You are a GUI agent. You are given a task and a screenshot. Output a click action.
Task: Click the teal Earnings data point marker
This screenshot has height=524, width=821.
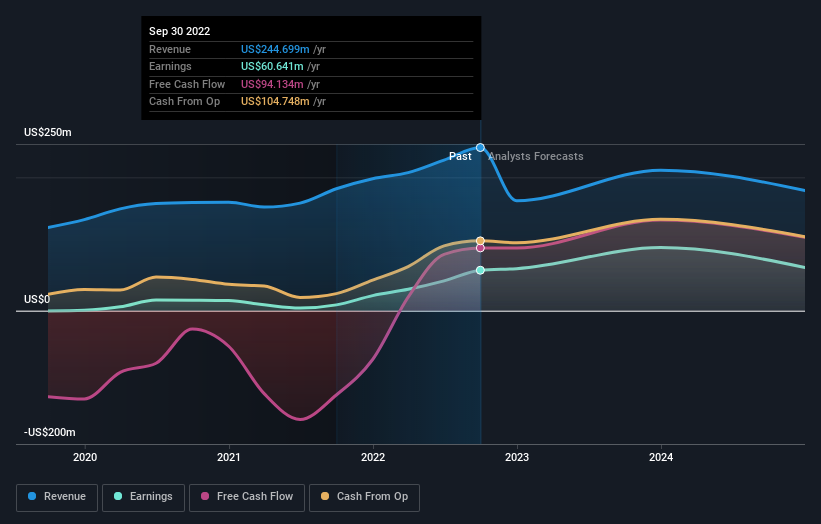(480, 270)
